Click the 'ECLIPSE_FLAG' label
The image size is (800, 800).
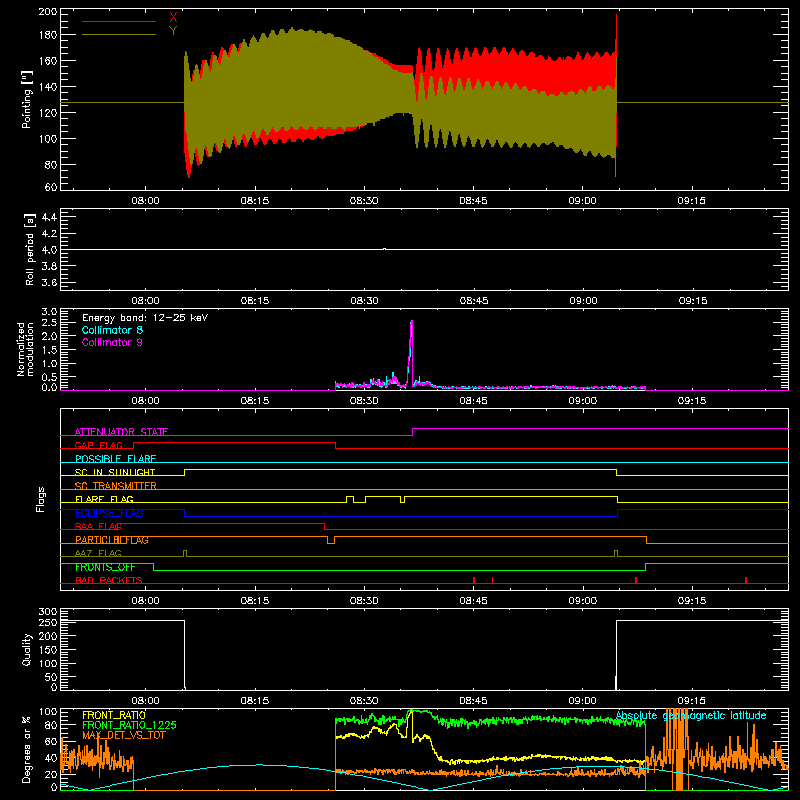coord(109,513)
